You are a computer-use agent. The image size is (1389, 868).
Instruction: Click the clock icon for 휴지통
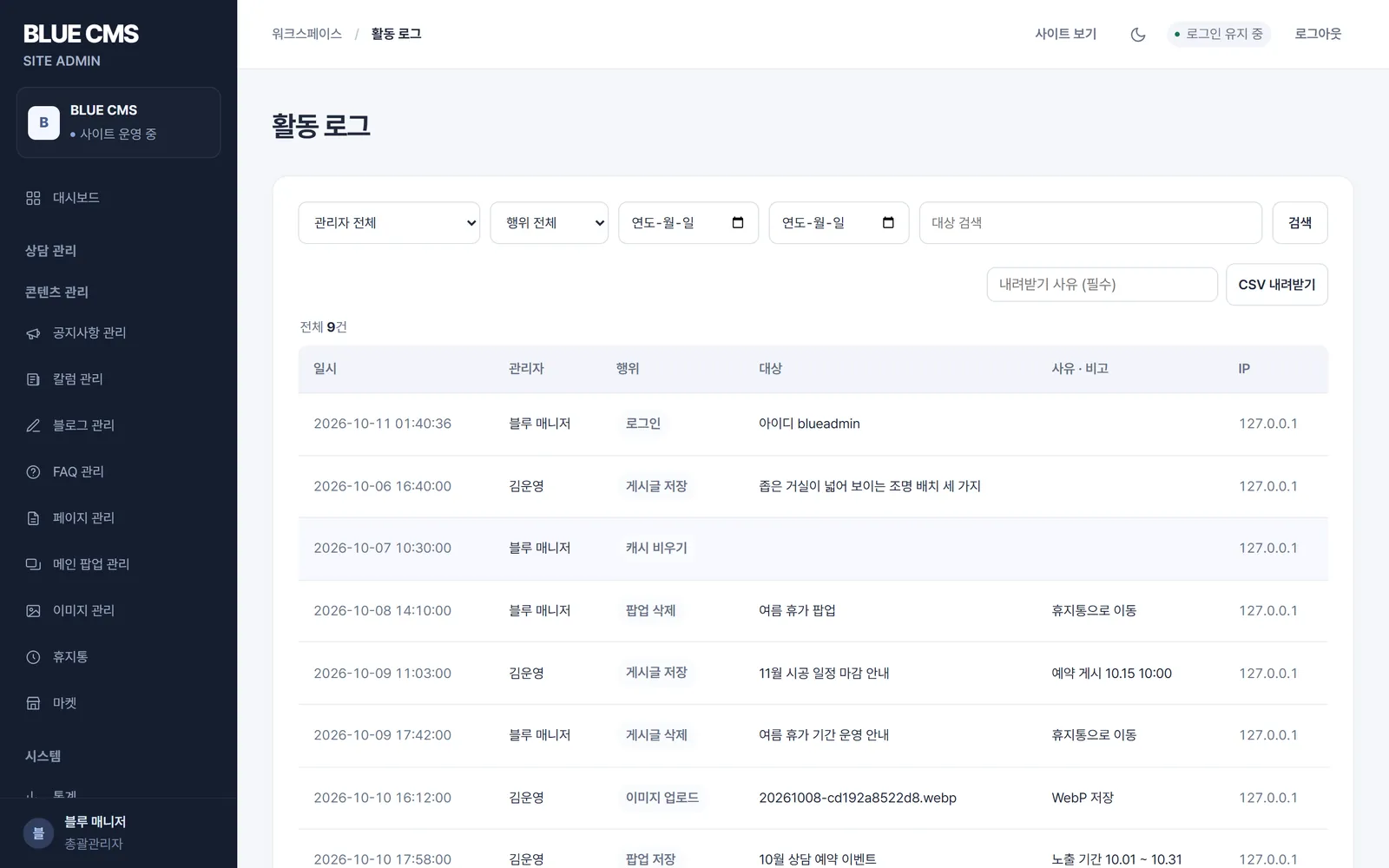point(33,657)
